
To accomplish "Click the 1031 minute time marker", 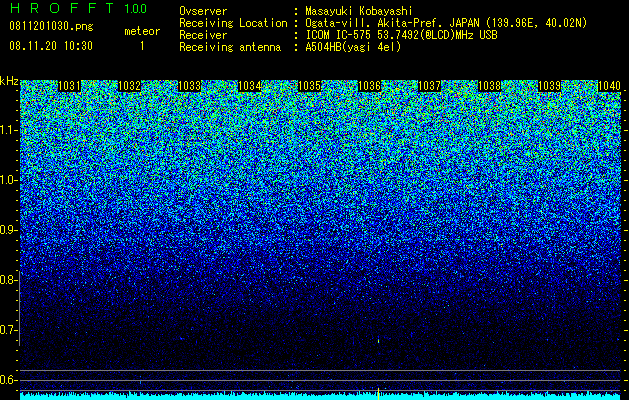I will 69,86.
